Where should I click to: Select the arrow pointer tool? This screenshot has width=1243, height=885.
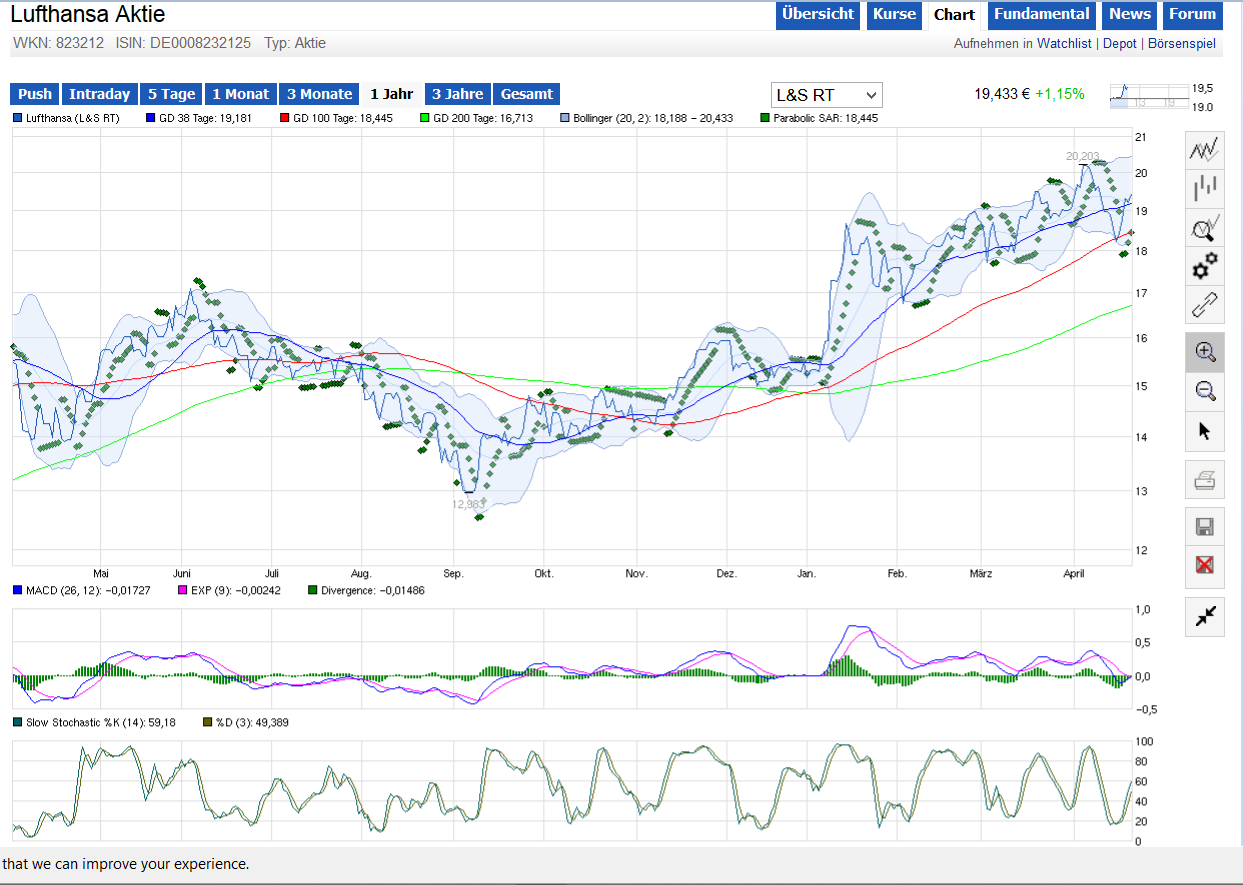(1204, 431)
